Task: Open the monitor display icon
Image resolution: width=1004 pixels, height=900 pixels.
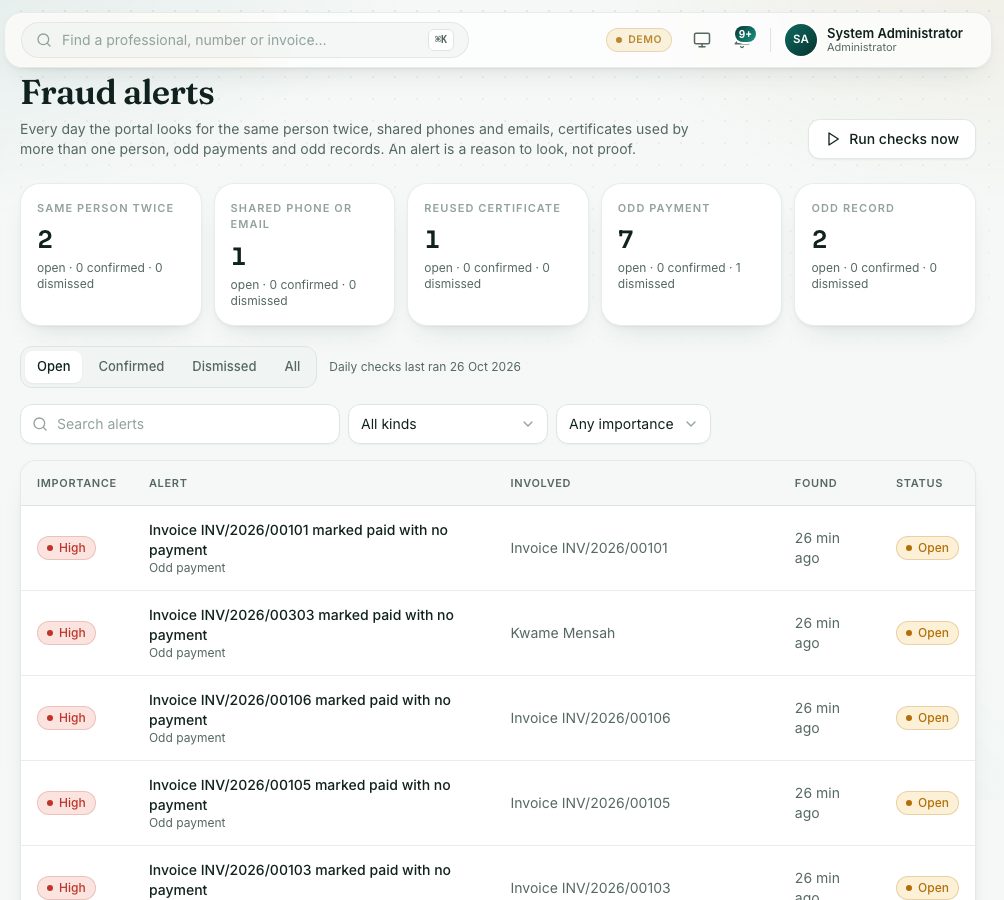Action: (702, 40)
